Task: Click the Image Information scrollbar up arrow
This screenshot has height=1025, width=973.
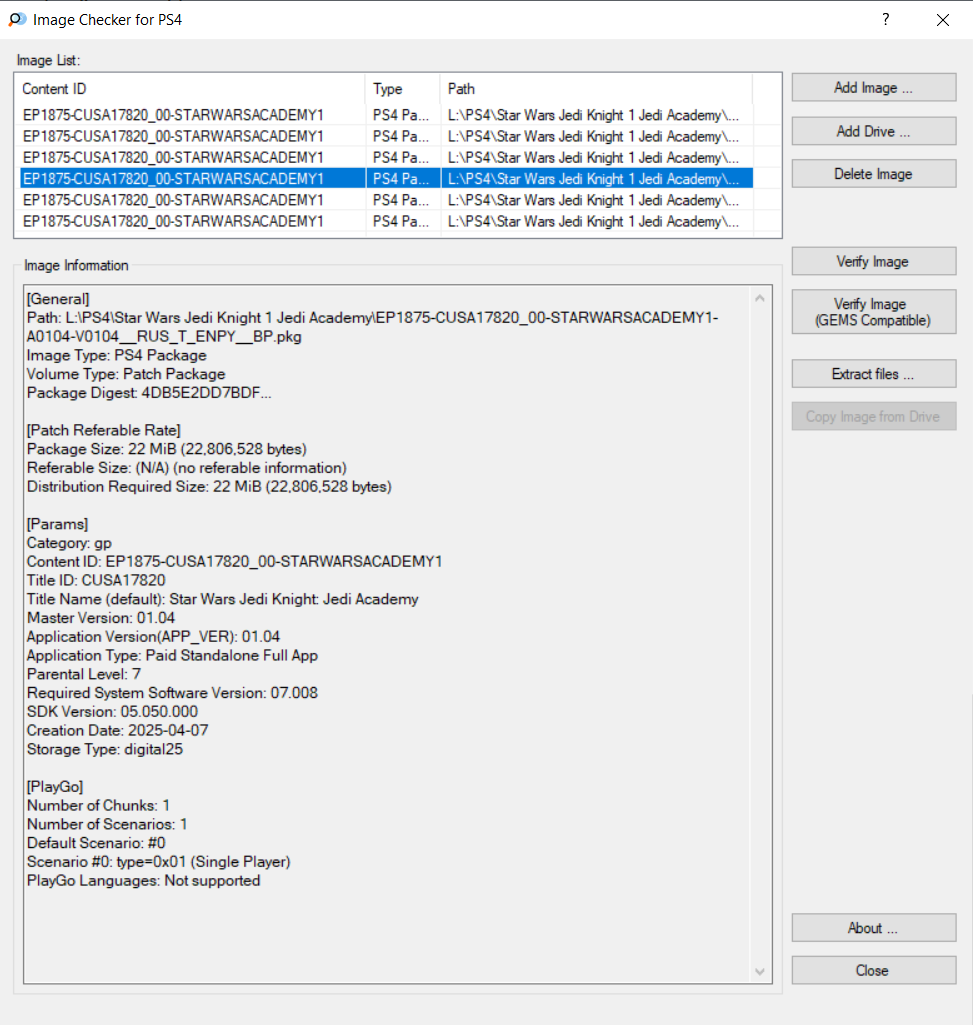Action: pos(759,298)
